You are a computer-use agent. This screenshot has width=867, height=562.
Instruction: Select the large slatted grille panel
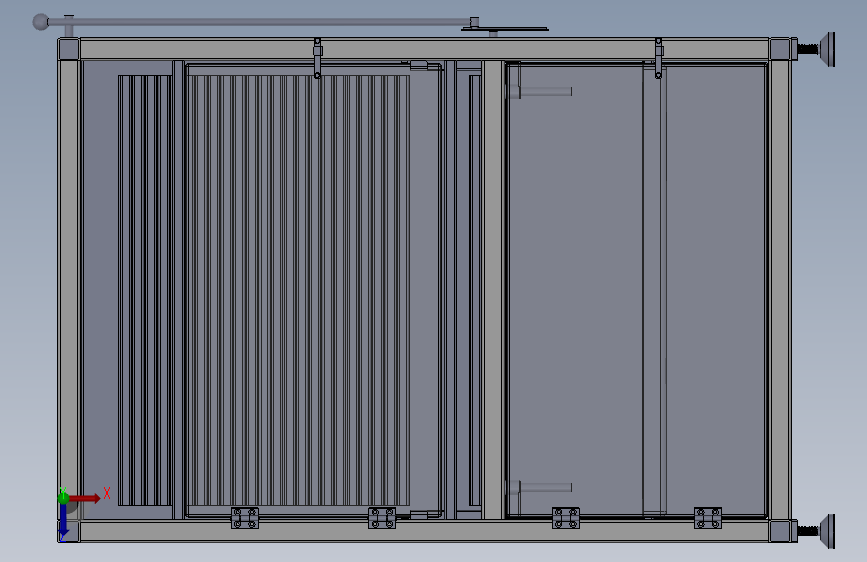[297, 290]
